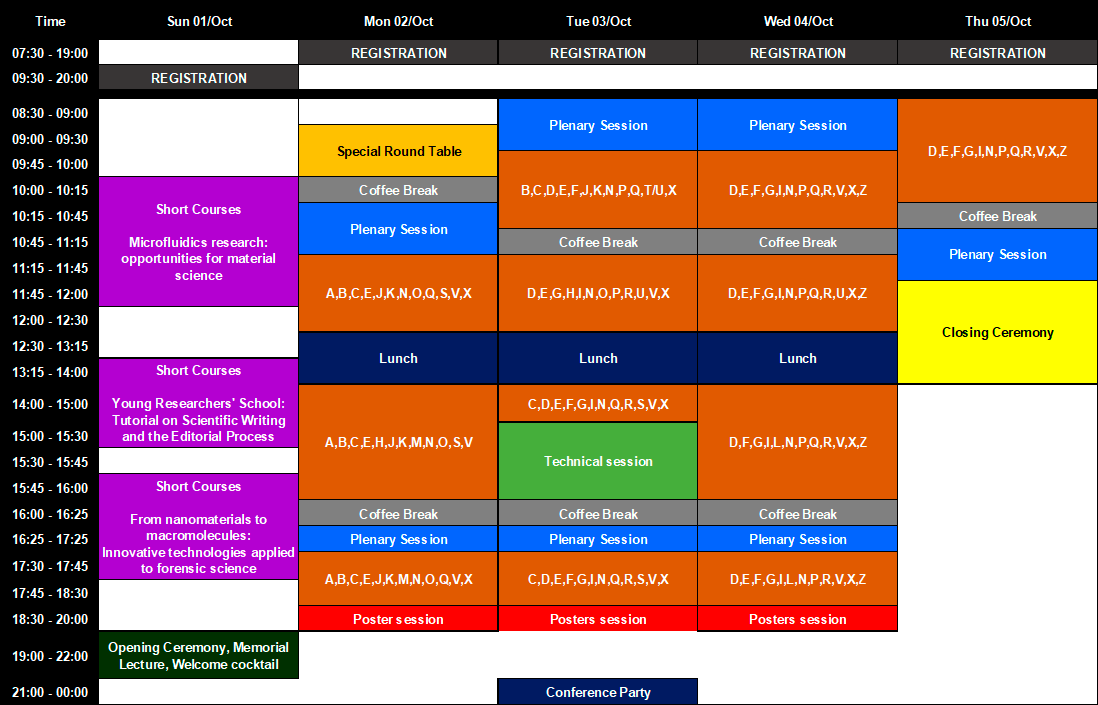The width and height of the screenshot is (1098, 705).
Task: Select session block A,B,C,E,J,K,N,O,Q,S,V,X
Action: [x=398, y=293]
